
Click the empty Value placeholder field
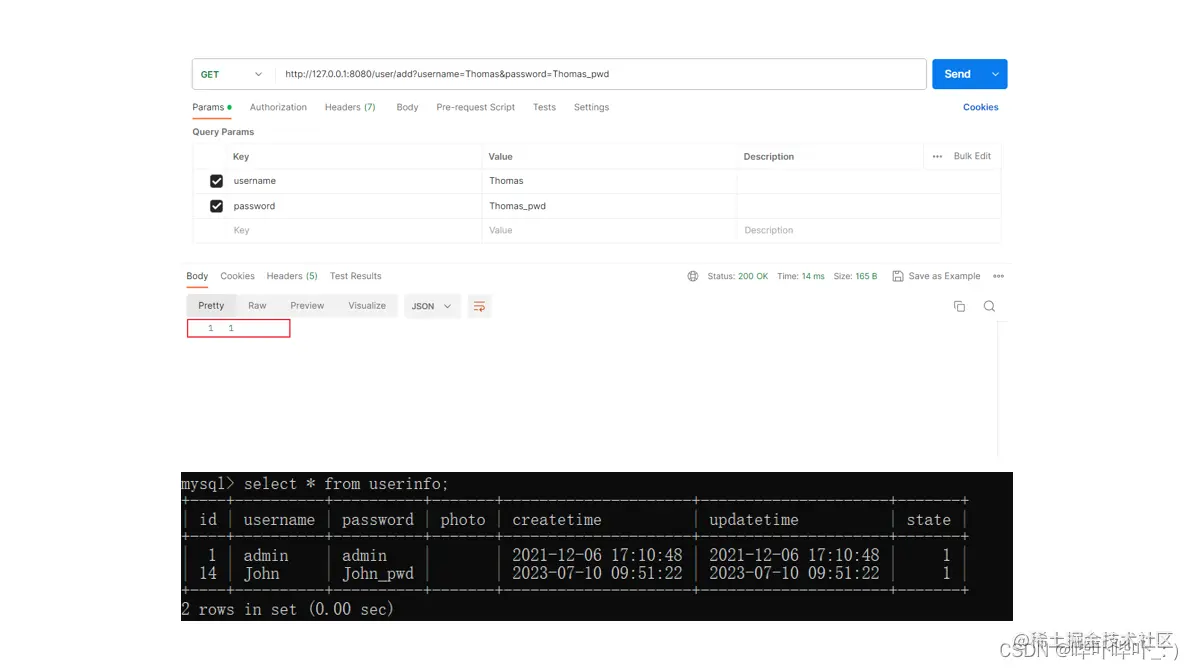609,230
